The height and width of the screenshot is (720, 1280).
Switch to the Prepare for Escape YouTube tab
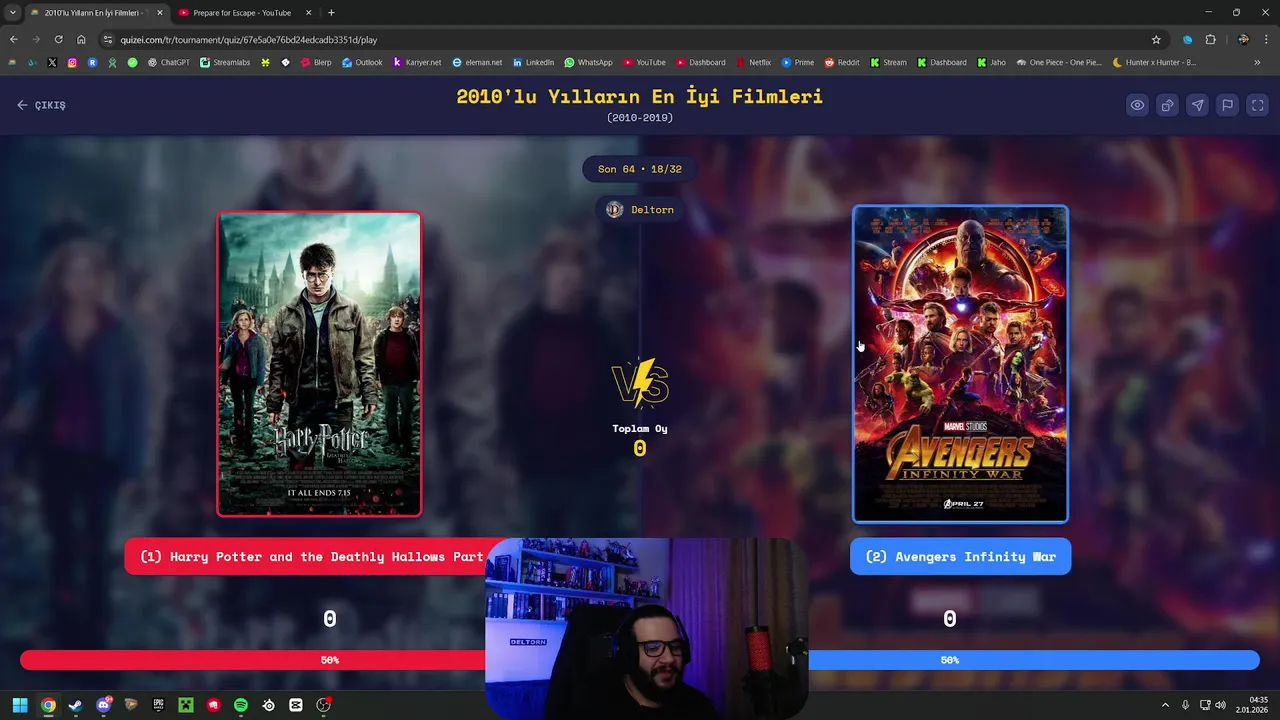coord(242,13)
